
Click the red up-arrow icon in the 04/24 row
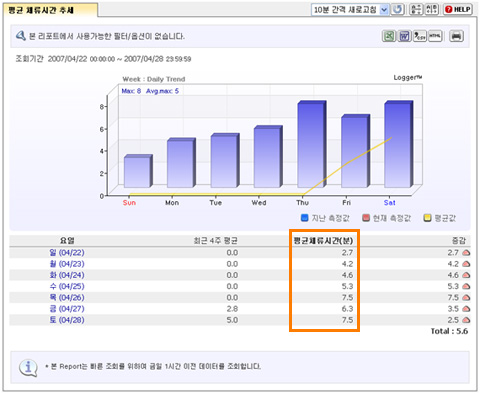[466, 275]
